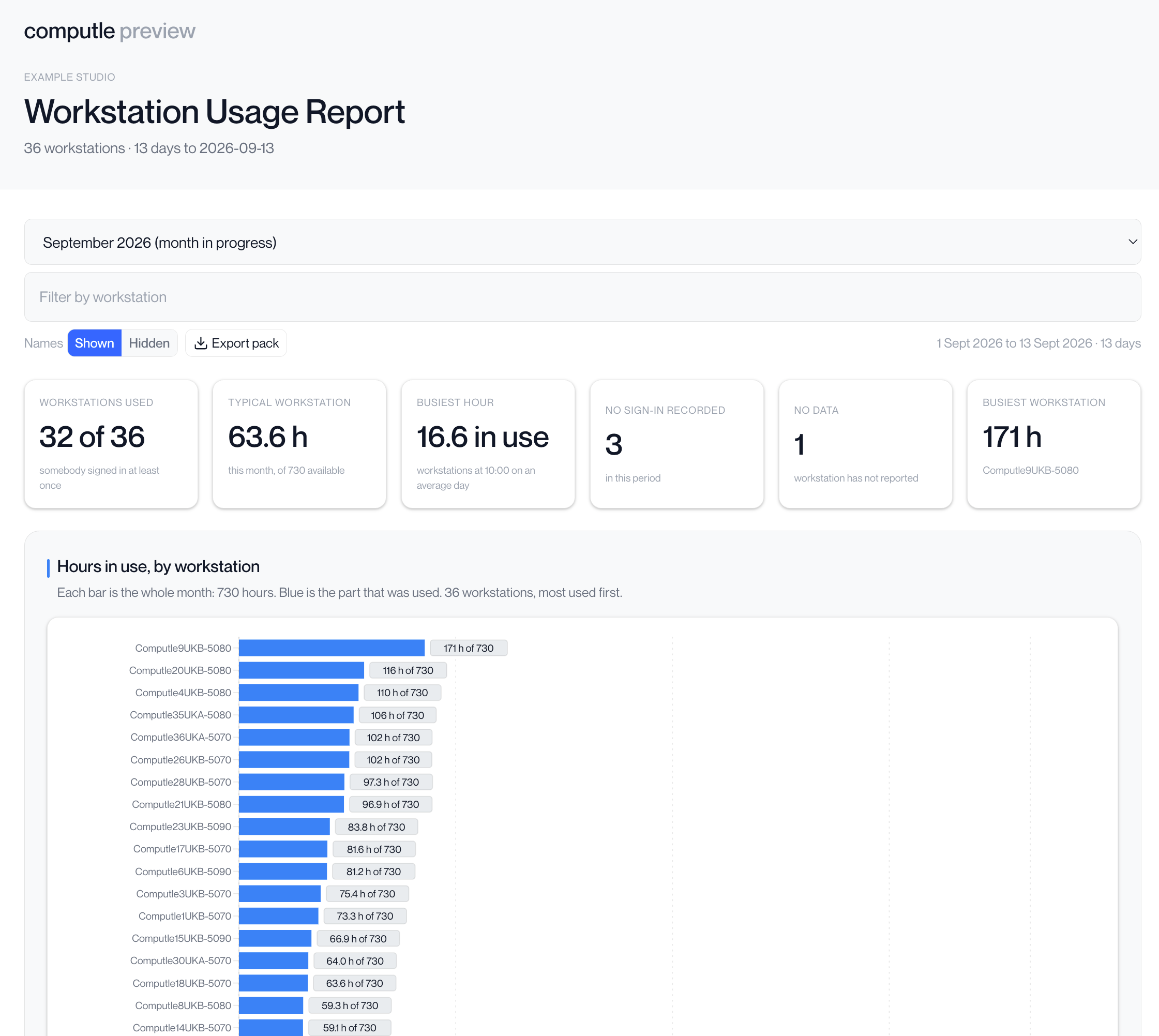Viewport: 1159px width, 1036px height.
Task: Open the Typical Workstation 63.6 h card
Action: point(299,444)
